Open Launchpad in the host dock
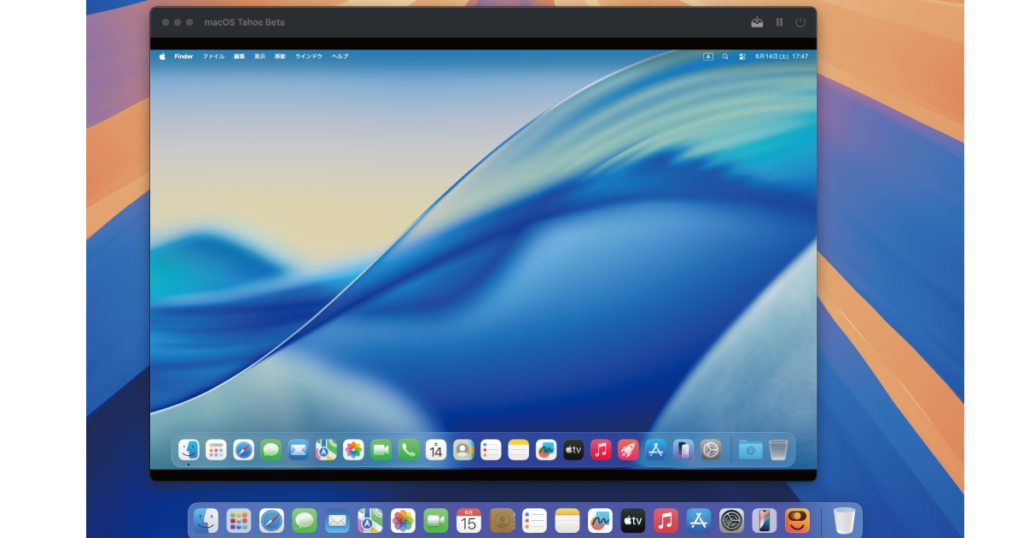This screenshot has height=538, width=1024. [x=238, y=520]
